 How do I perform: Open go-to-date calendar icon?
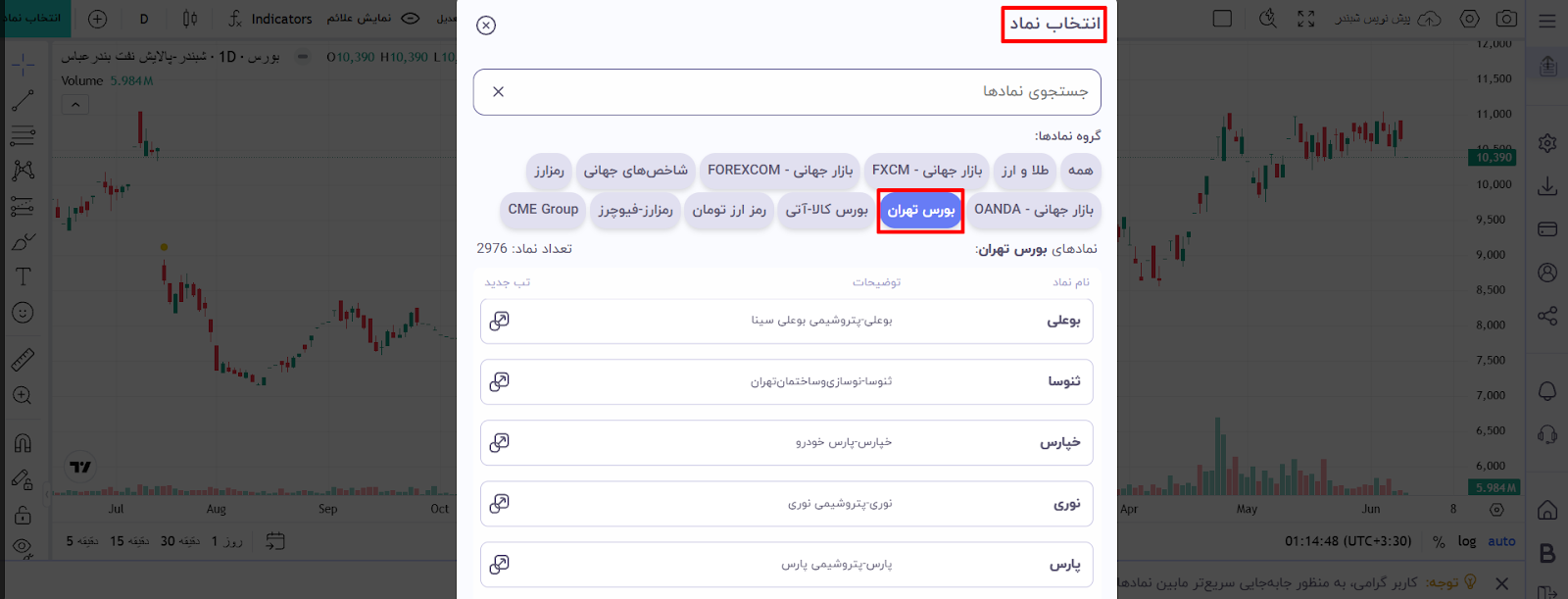[x=275, y=541]
